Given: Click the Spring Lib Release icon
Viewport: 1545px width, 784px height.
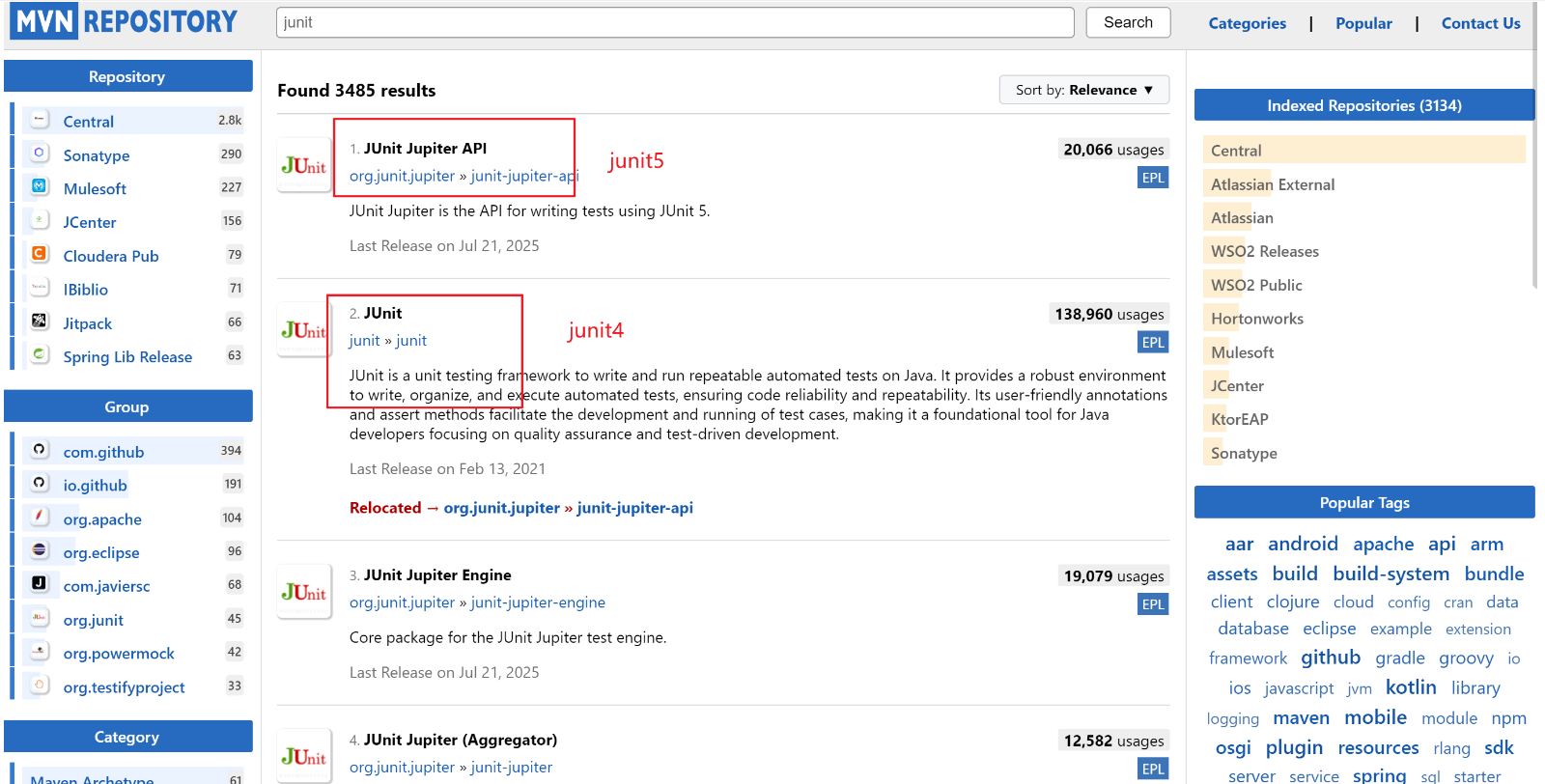Looking at the screenshot, I should (x=40, y=354).
